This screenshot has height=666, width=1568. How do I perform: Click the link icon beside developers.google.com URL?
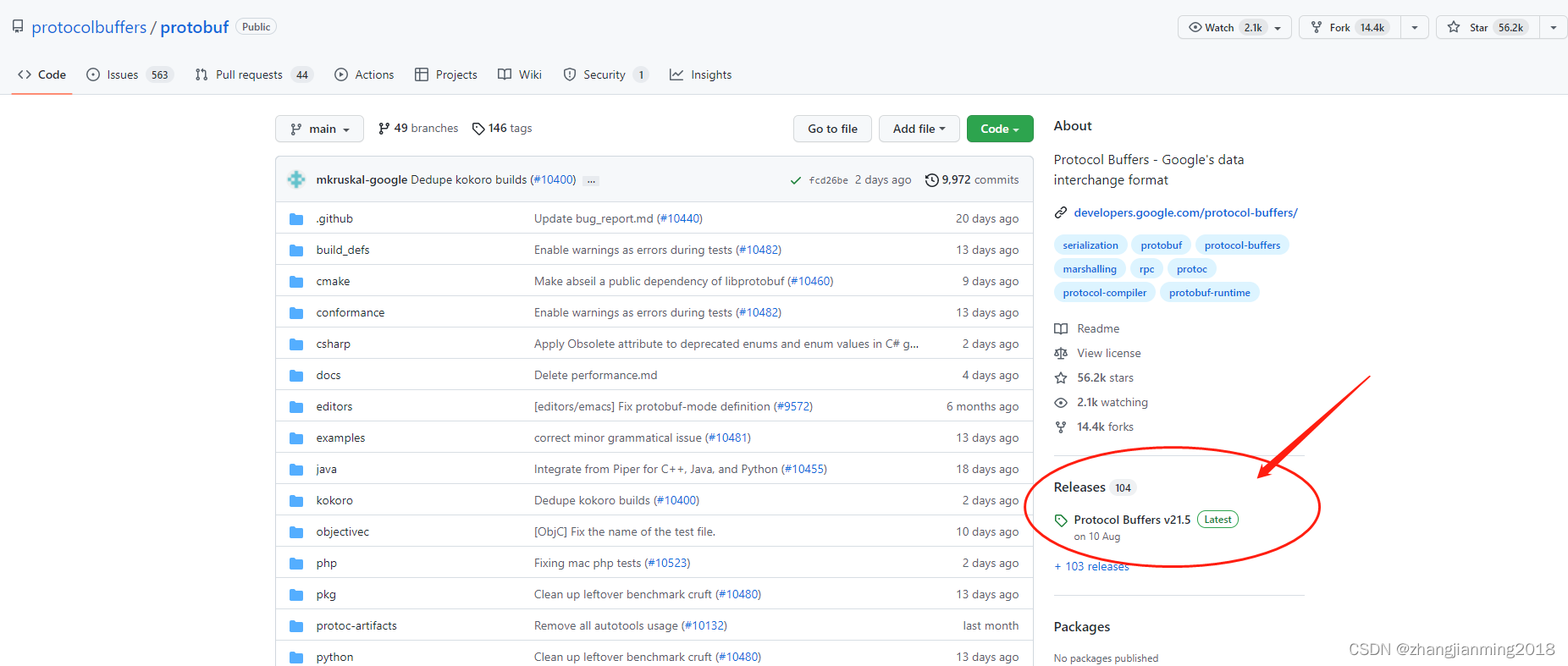1060,212
